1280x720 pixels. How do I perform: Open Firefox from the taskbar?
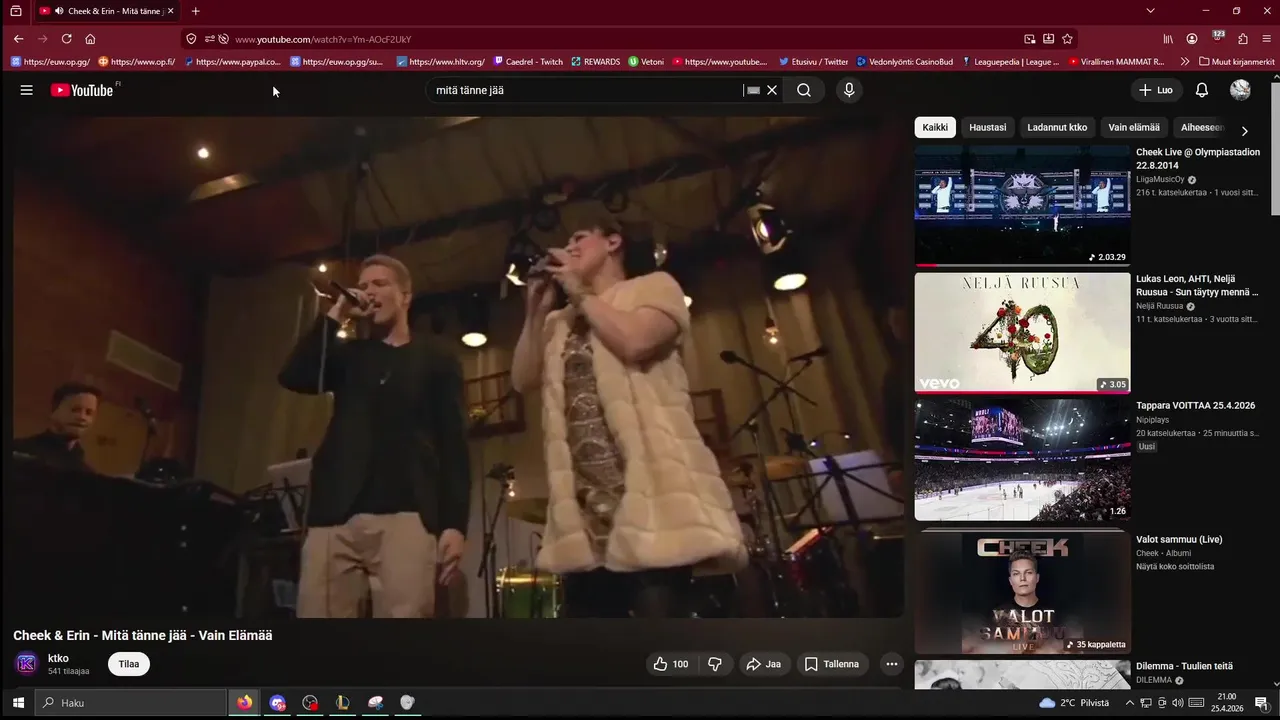pyautogui.click(x=245, y=703)
